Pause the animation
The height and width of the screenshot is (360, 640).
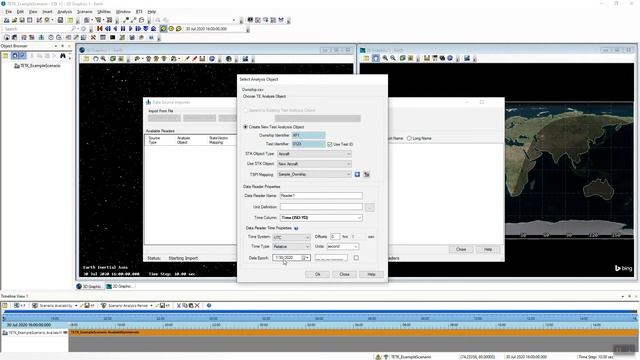123,29
